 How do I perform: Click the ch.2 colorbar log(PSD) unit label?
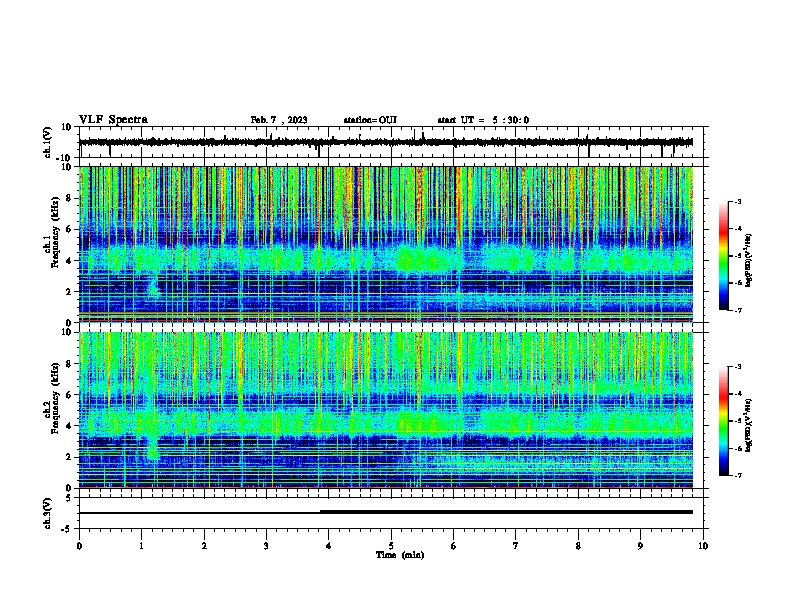click(748, 425)
